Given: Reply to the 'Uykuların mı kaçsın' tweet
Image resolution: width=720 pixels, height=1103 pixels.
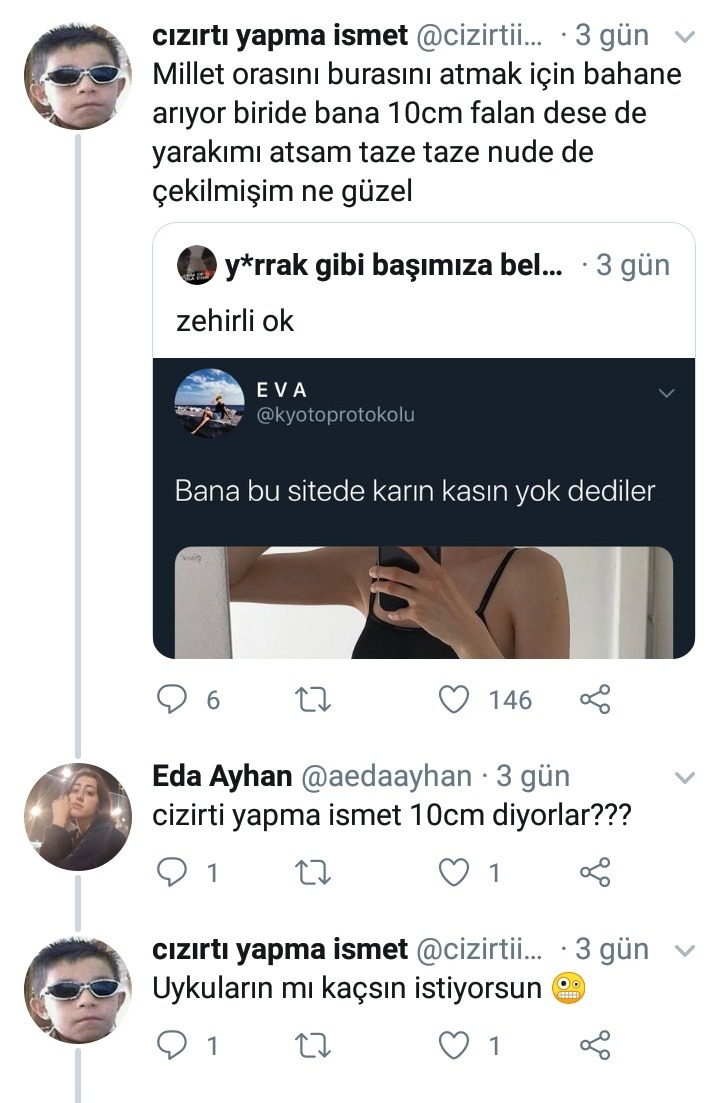Looking at the screenshot, I should (x=173, y=1046).
